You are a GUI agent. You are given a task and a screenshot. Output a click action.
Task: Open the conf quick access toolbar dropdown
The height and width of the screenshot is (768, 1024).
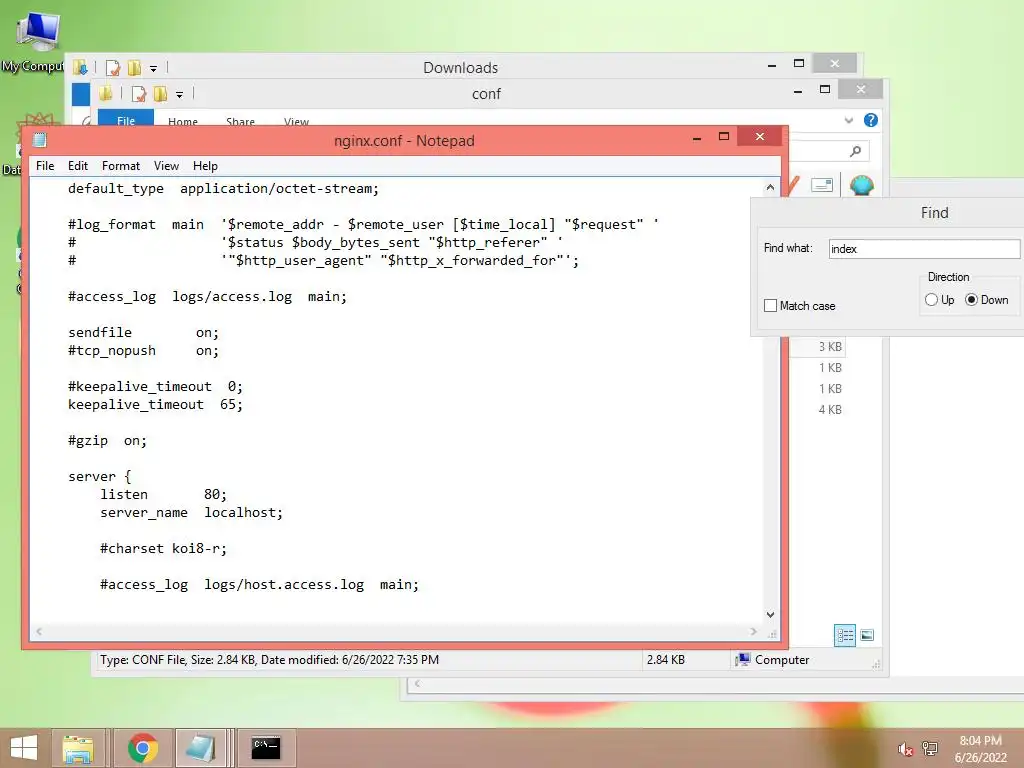180,95
